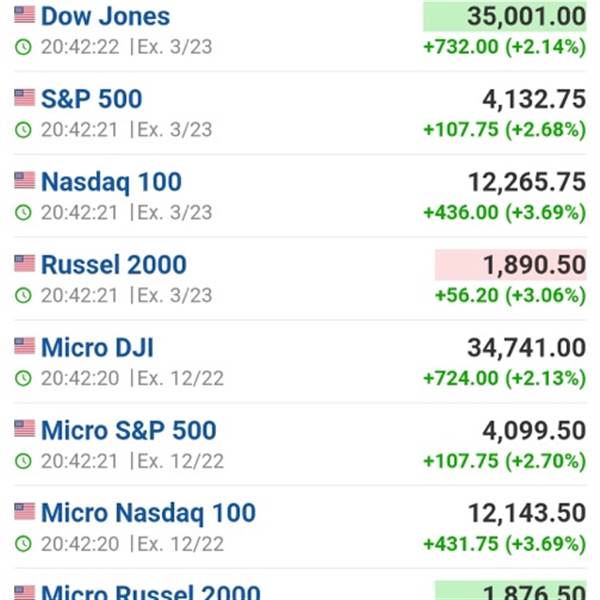Viewport: 600px width, 600px height.
Task: Click the Micro S&P 500 price 4,099.50
Action: (x=534, y=430)
